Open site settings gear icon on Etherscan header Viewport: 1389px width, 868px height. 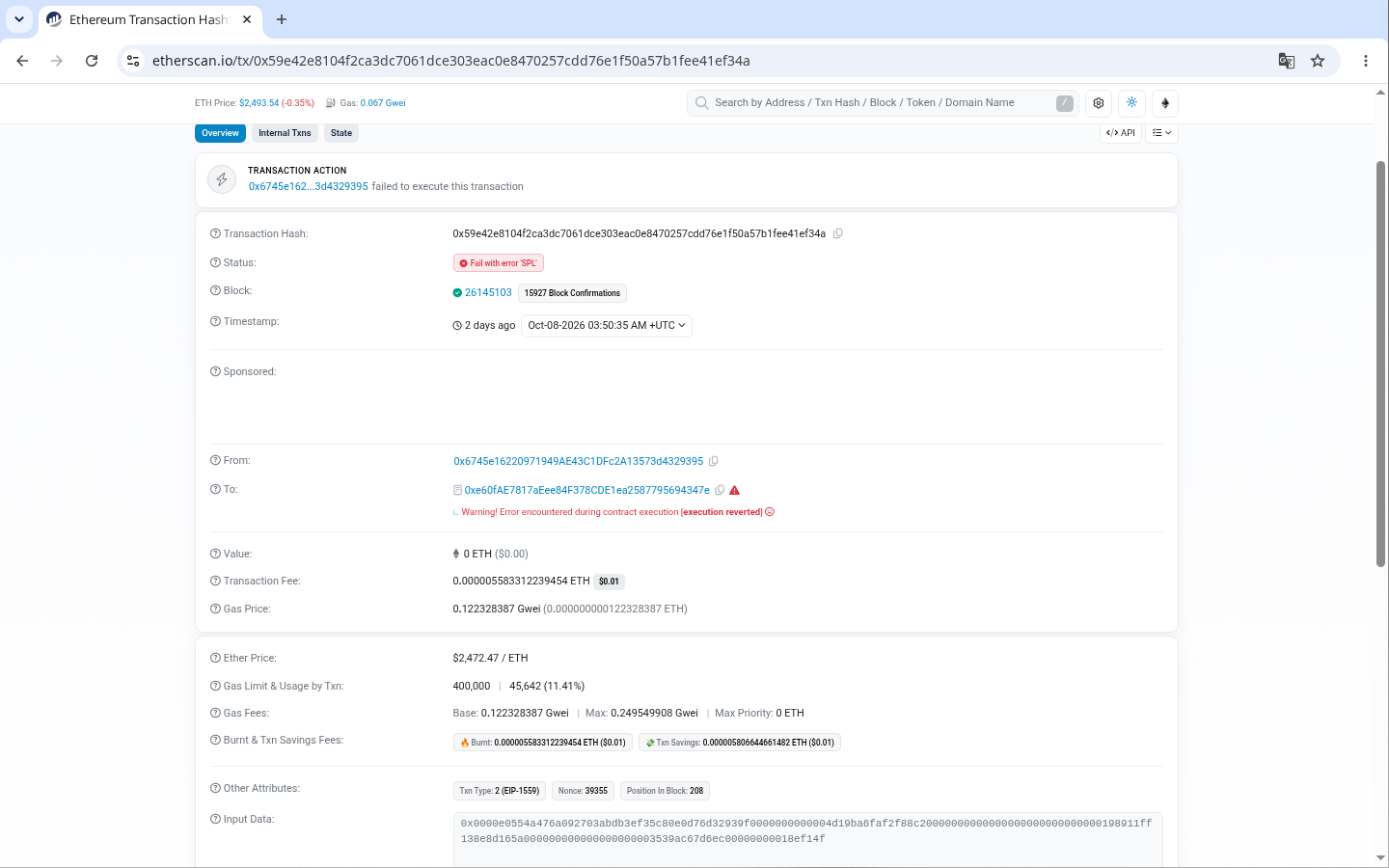click(x=1099, y=103)
